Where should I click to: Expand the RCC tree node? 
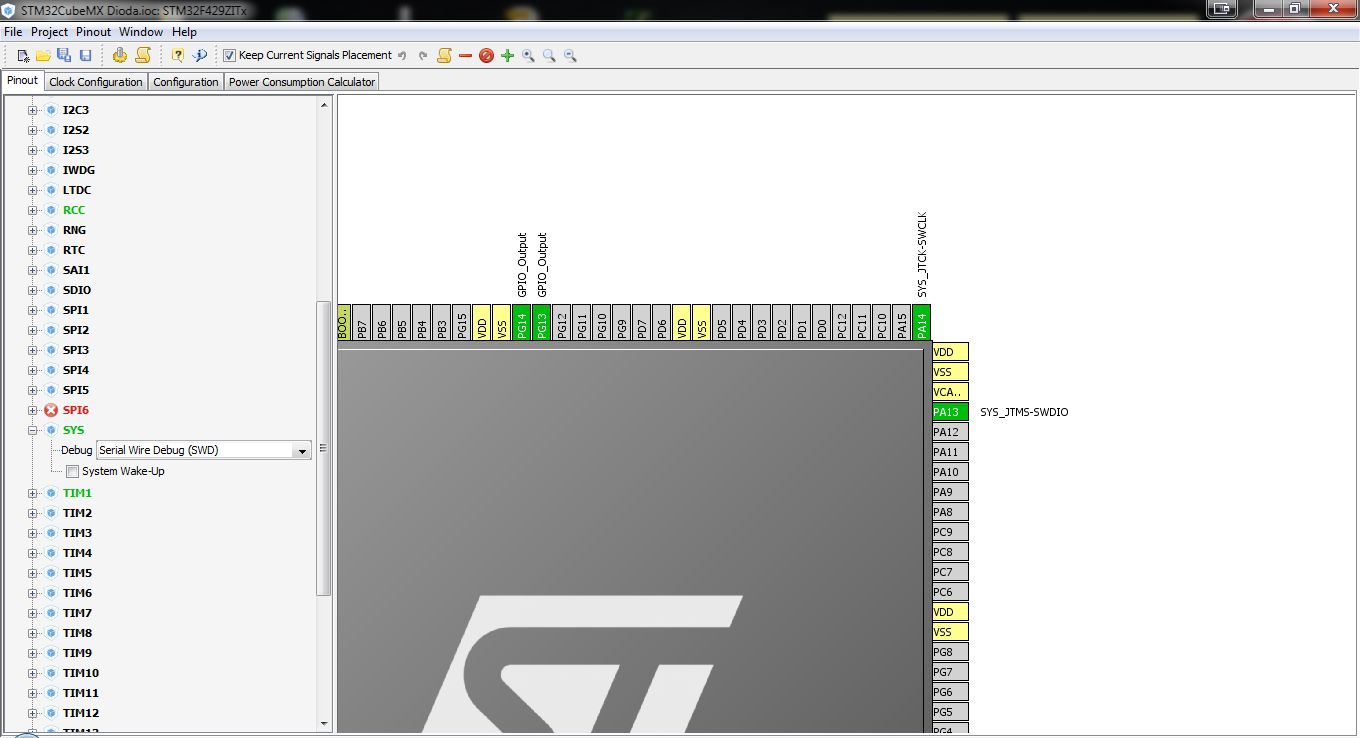(32, 210)
